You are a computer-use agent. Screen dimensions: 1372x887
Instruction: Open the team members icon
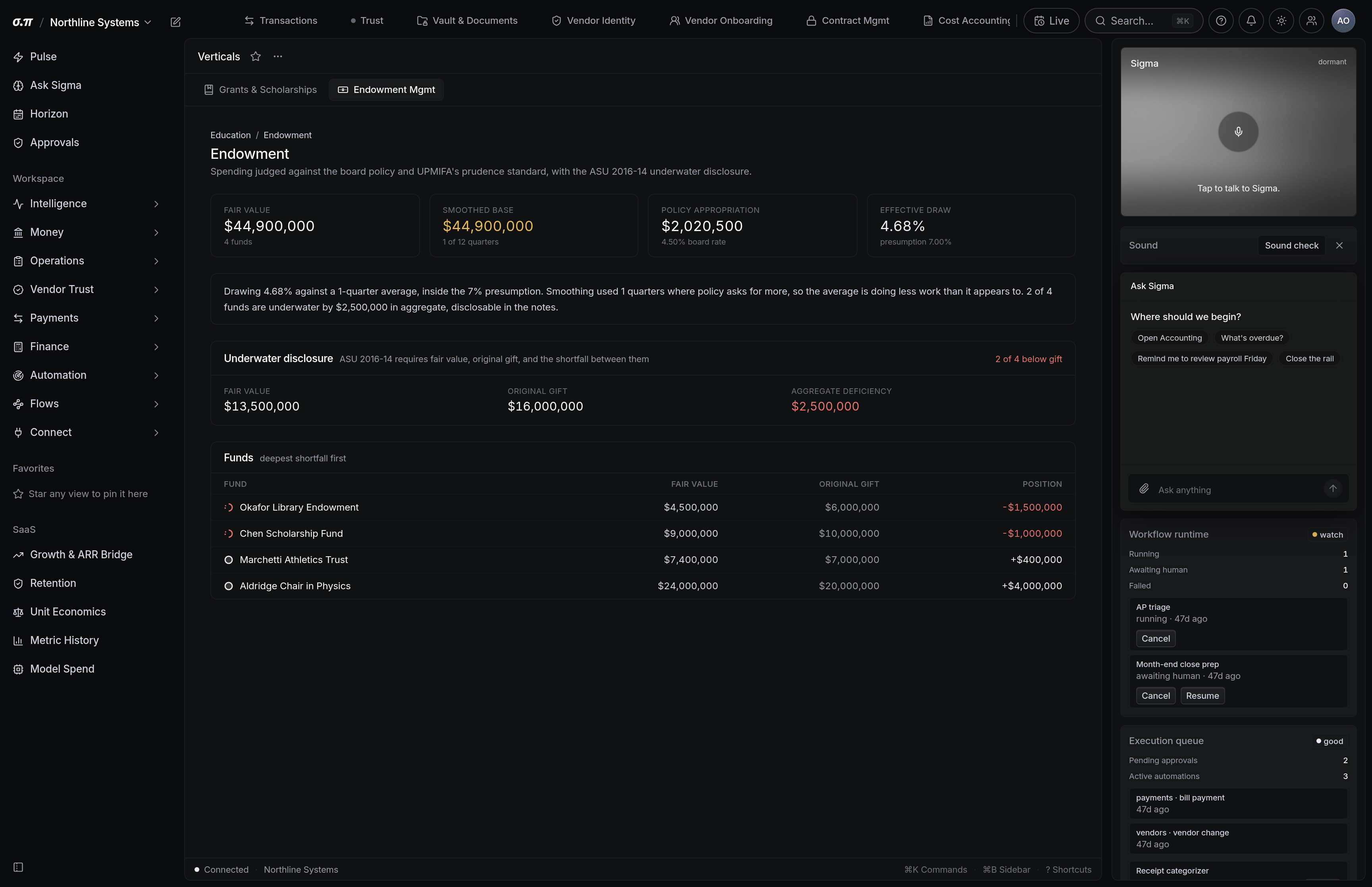coord(1312,21)
